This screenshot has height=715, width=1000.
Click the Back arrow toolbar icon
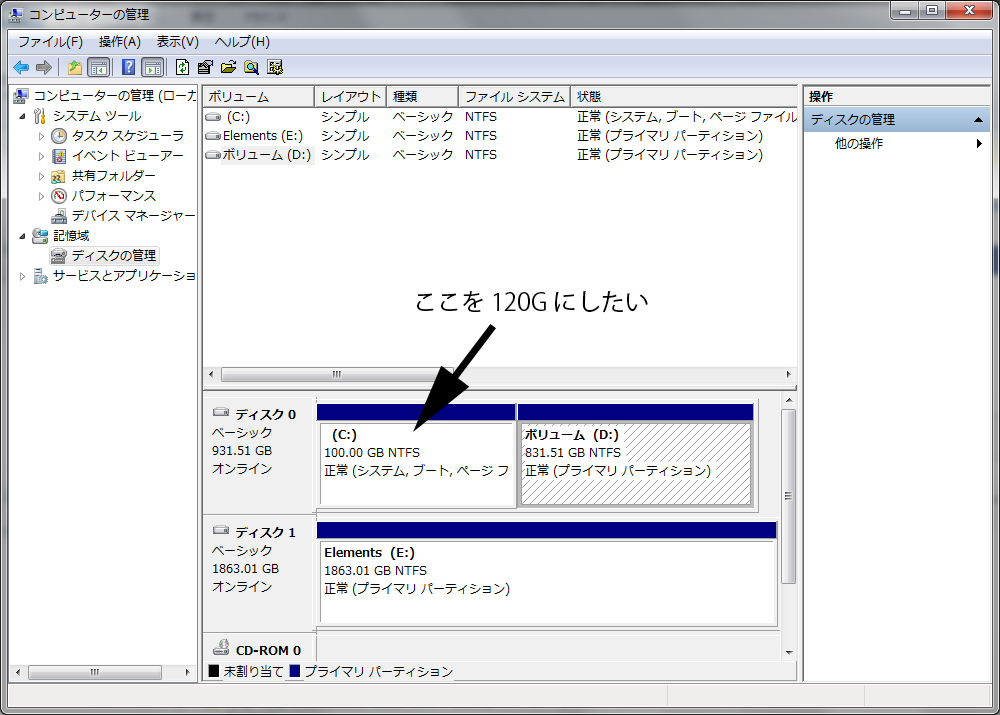pyautogui.click(x=21, y=67)
